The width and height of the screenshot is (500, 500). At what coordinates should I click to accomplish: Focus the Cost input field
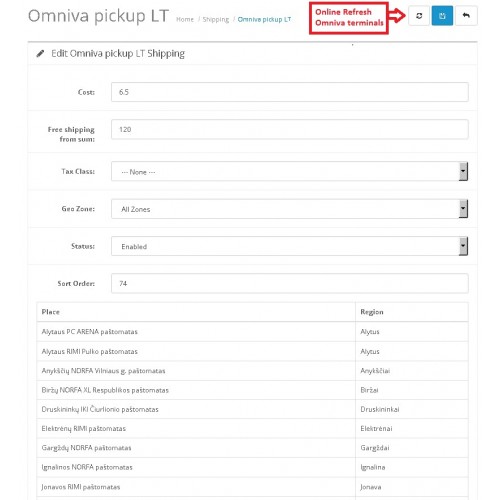(290, 92)
